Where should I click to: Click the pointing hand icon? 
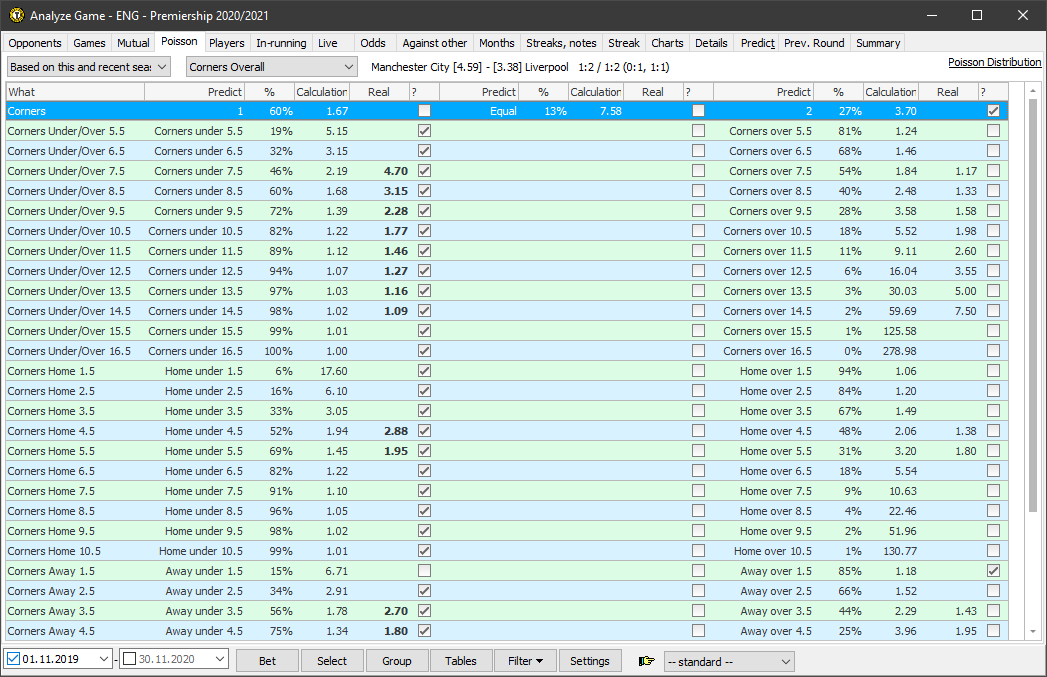[x=647, y=661]
